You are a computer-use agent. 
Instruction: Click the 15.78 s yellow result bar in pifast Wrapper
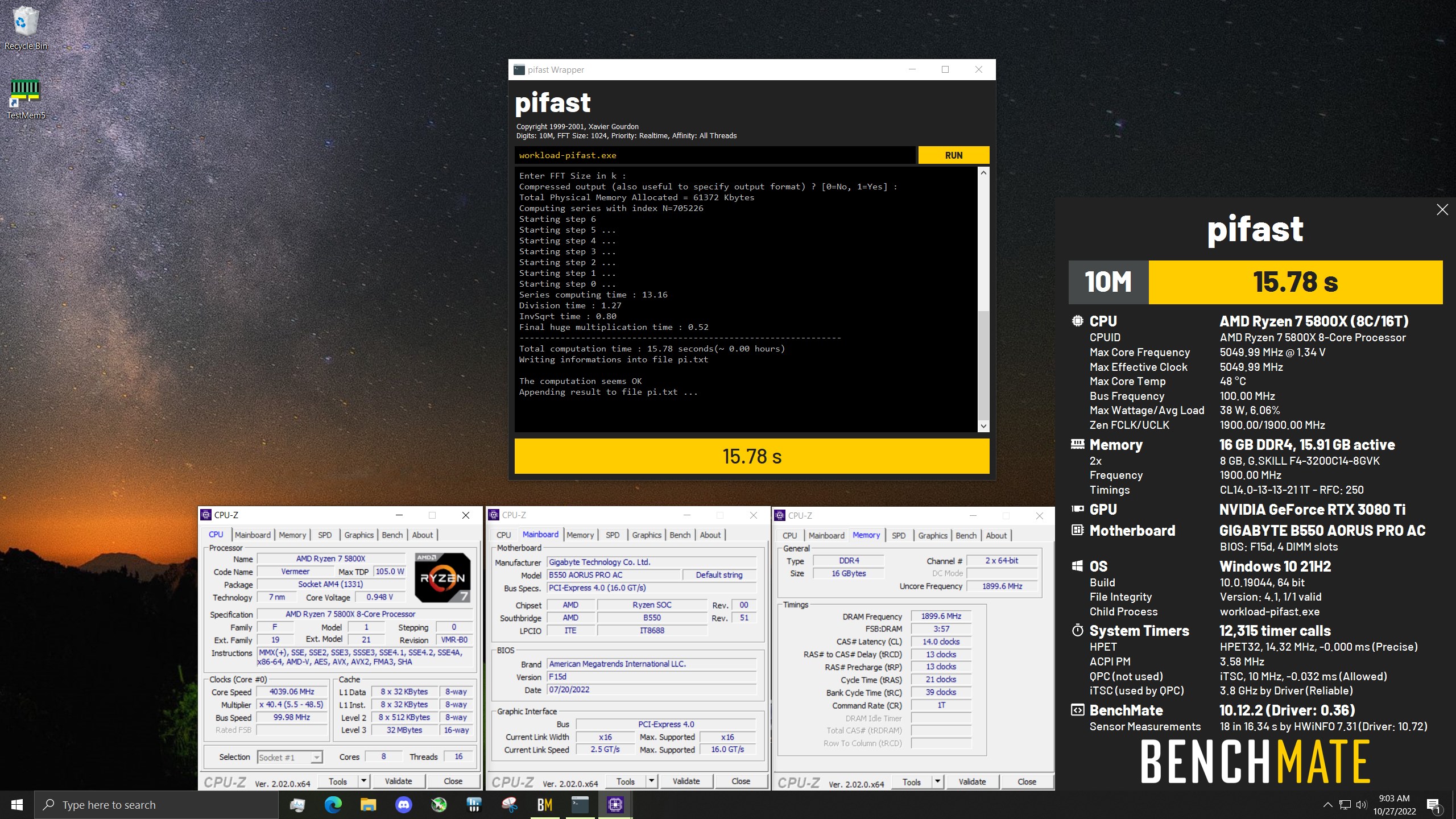point(752,456)
